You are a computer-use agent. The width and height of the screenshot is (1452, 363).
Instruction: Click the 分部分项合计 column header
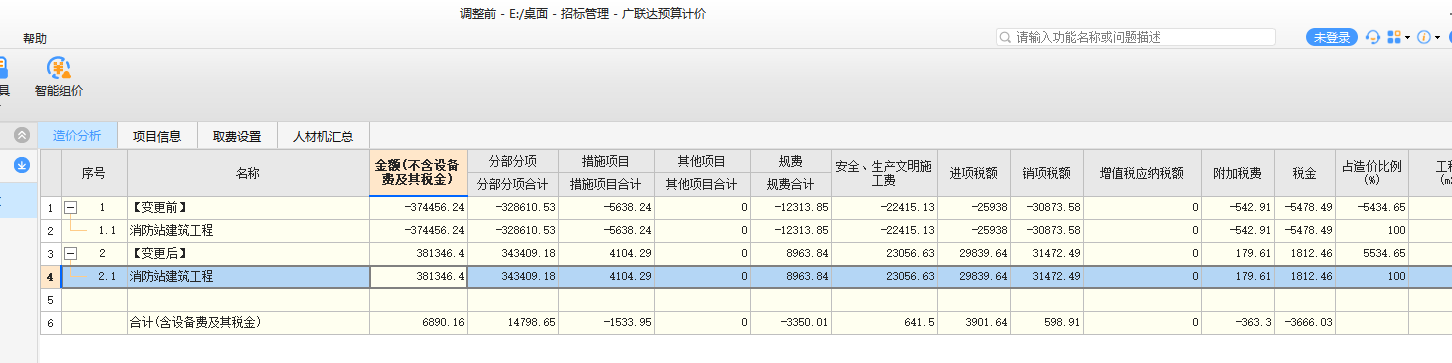coord(513,184)
